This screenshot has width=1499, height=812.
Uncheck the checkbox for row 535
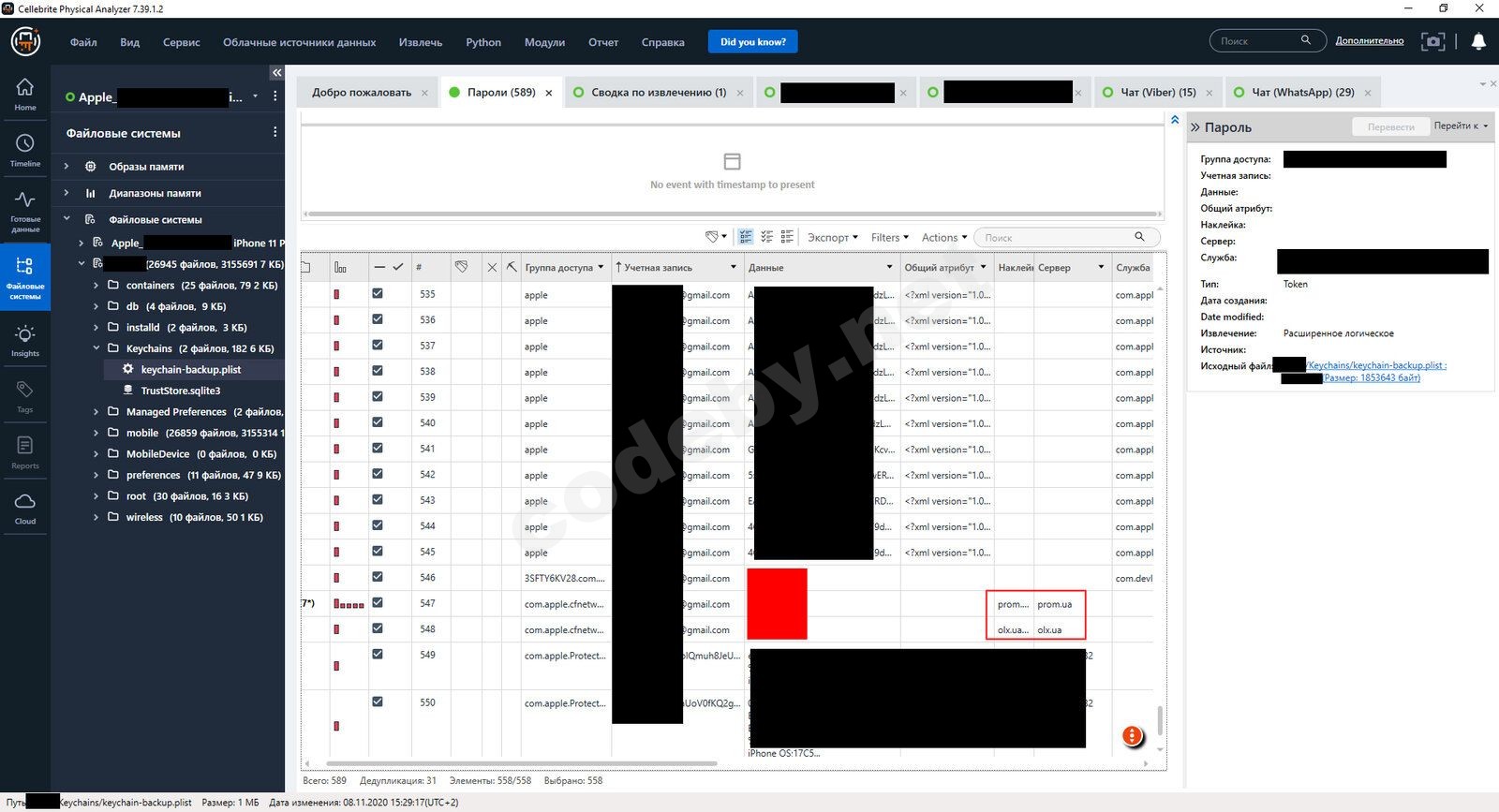(378, 293)
